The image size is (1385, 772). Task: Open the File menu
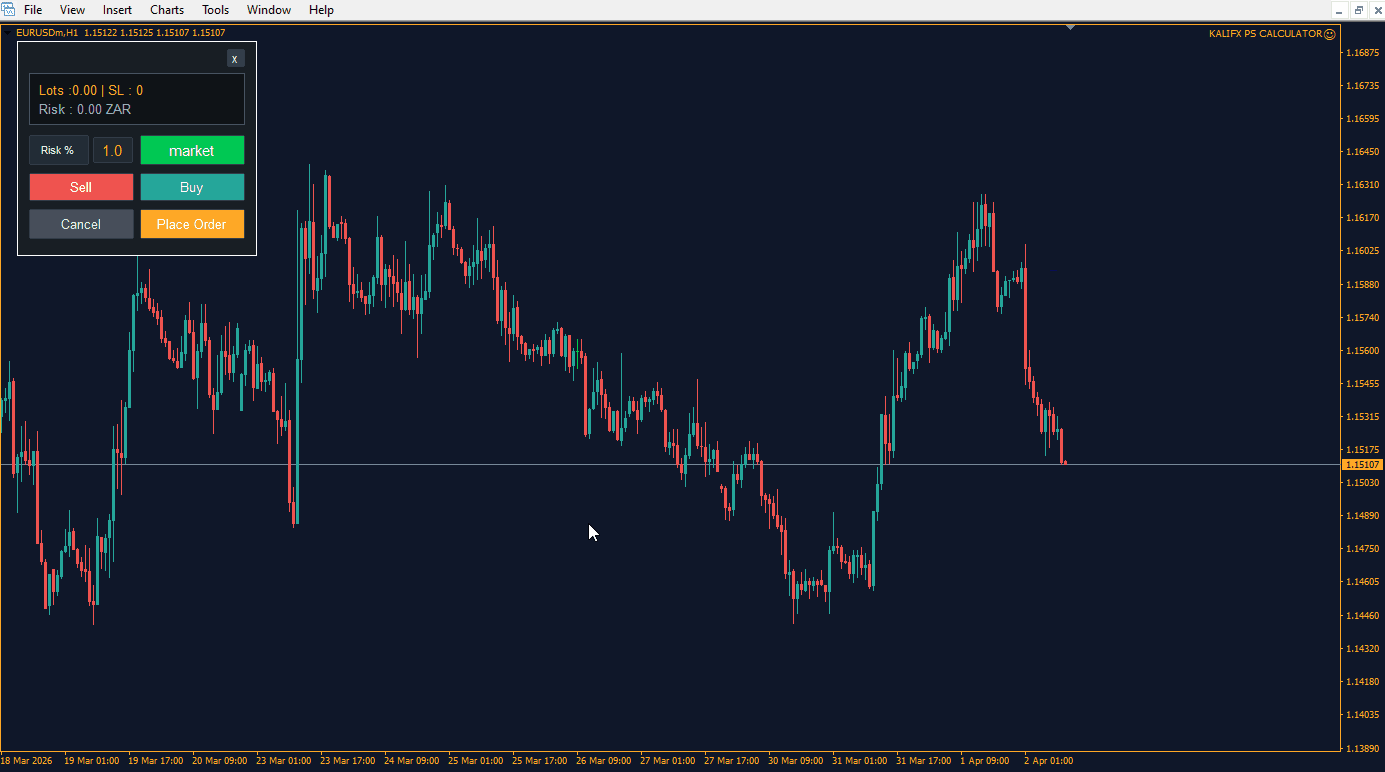(33, 10)
